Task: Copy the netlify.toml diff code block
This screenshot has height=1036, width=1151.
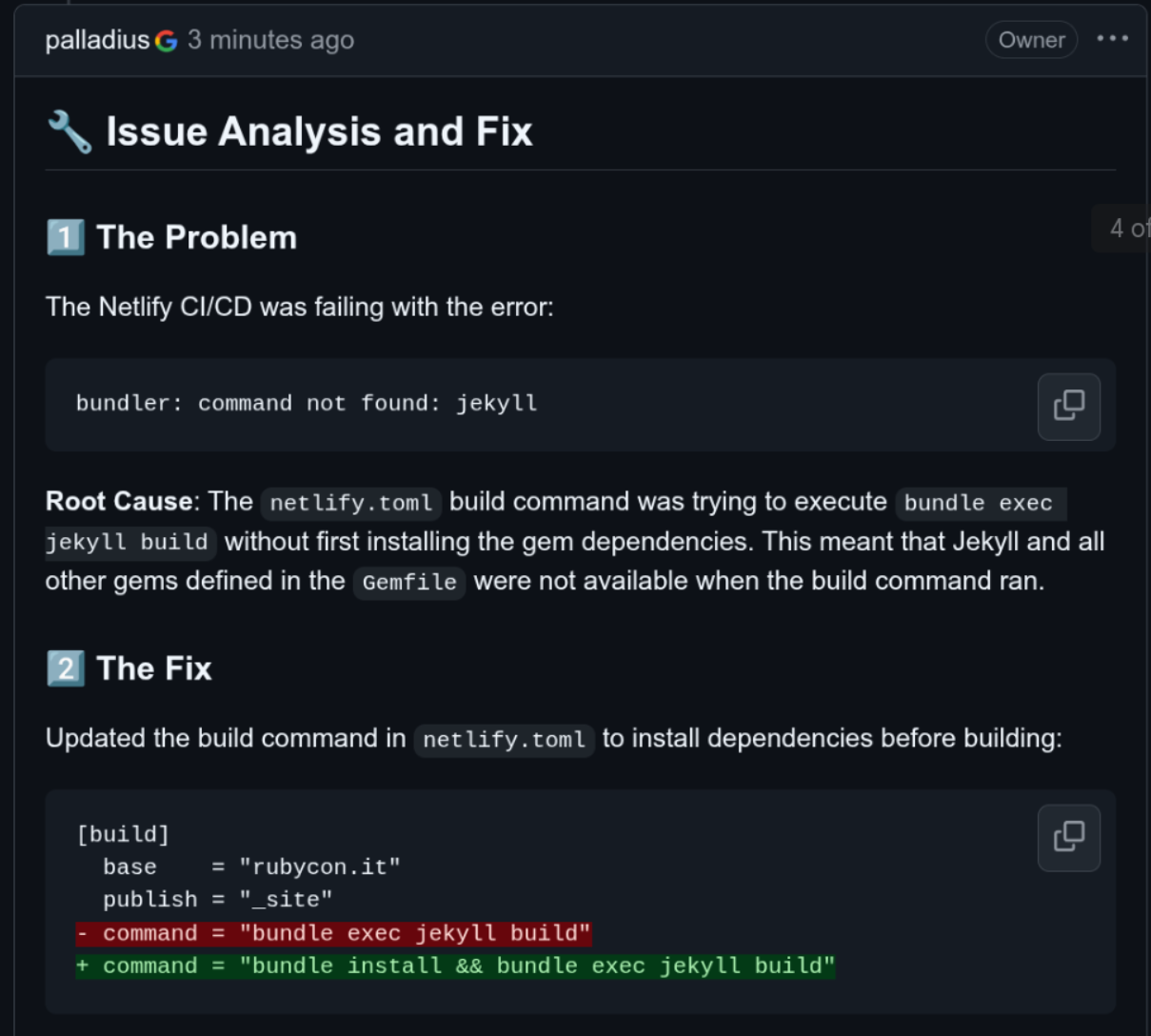Action: click(1068, 838)
